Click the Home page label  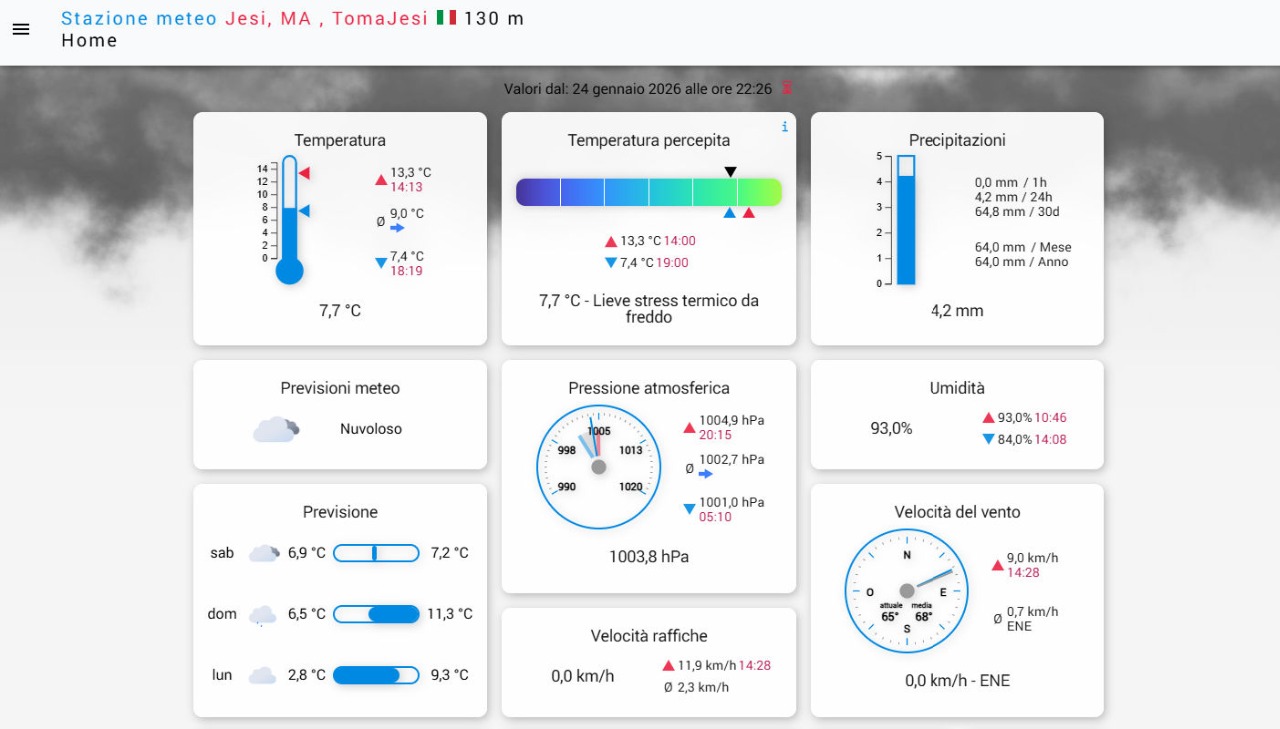click(x=89, y=41)
